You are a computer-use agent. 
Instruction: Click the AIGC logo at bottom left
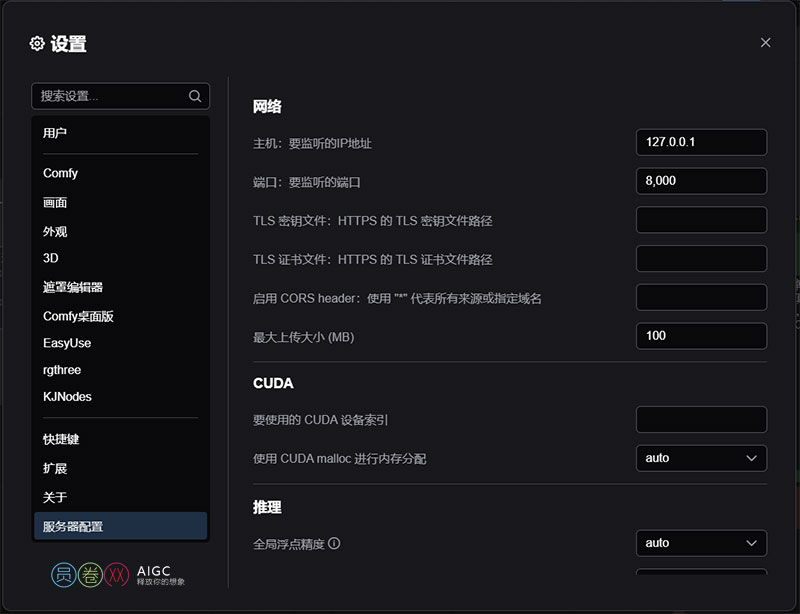click(x=118, y=575)
